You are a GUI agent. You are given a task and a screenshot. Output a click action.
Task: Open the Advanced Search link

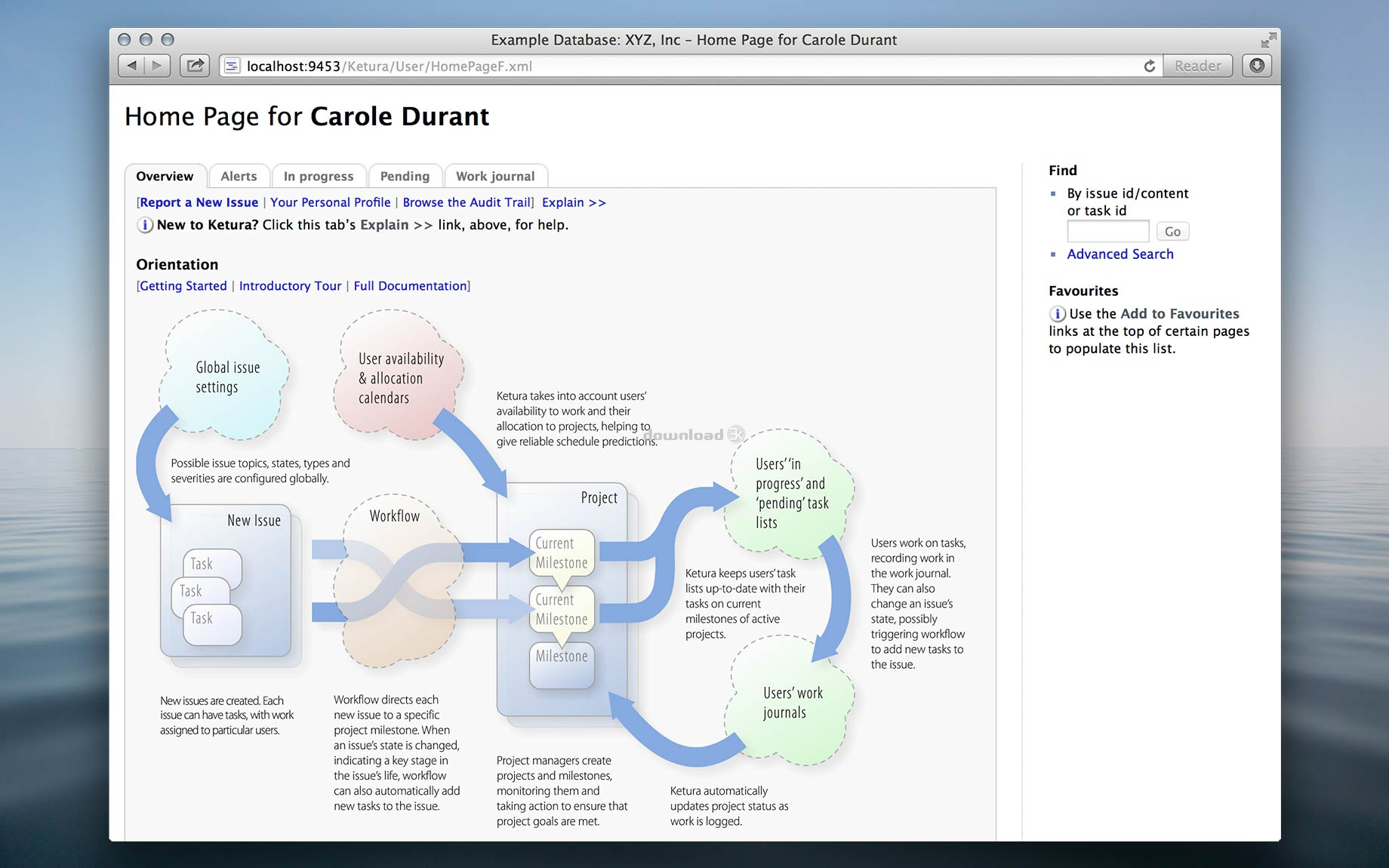[x=1120, y=254]
